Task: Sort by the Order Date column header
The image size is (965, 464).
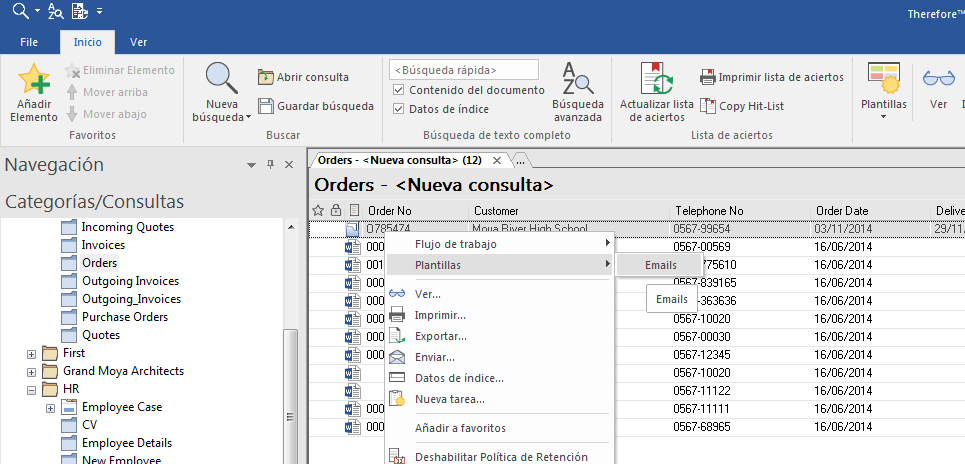Action: pyautogui.click(x=870, y=210)
